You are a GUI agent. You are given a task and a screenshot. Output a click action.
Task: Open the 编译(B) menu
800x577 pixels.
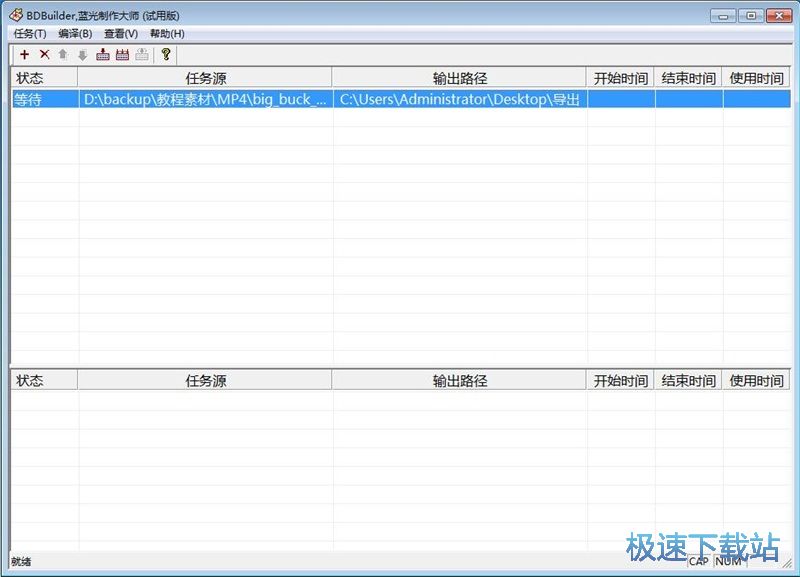click(x=75, y=34)
